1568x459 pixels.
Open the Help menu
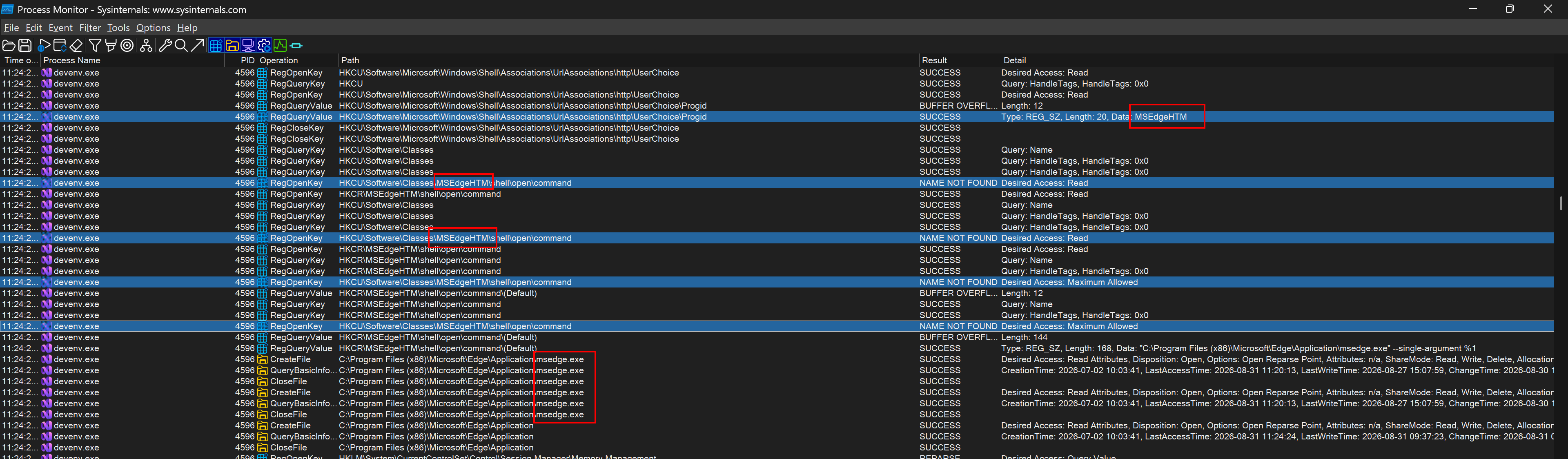[187, 27]
